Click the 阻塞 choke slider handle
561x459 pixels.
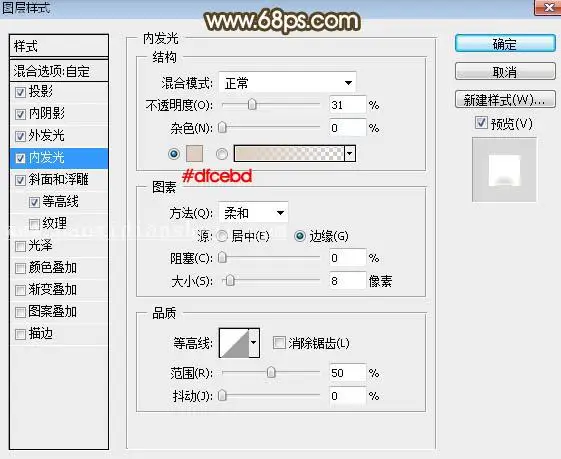[222, 258]
